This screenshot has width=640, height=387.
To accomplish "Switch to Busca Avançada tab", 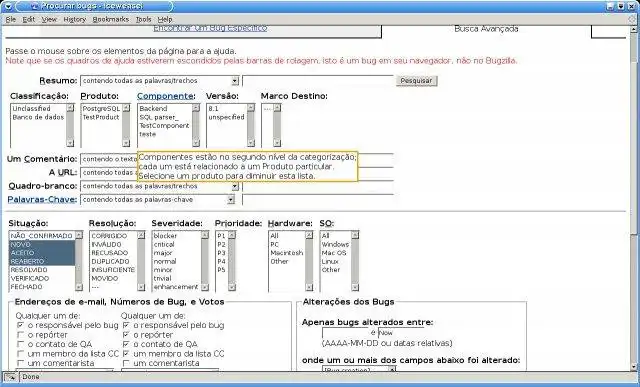I will coord(486,29).
